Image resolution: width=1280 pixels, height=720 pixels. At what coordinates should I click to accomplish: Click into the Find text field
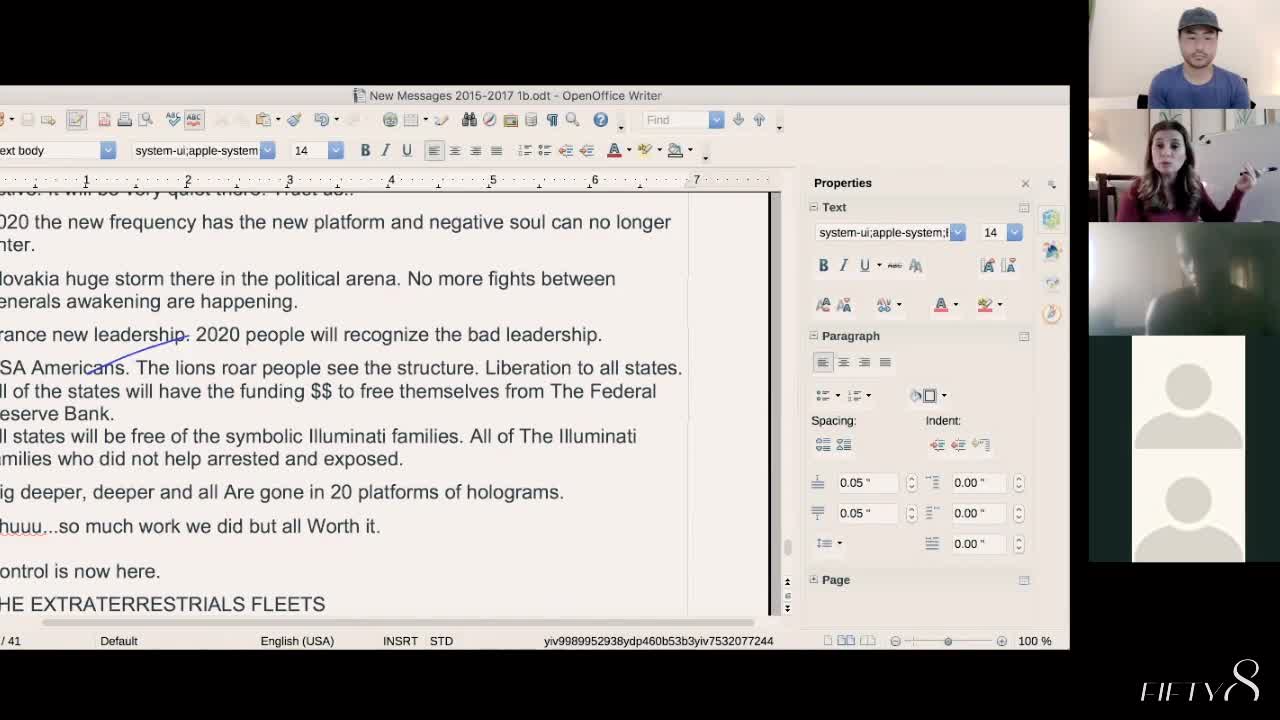[675, 120]
